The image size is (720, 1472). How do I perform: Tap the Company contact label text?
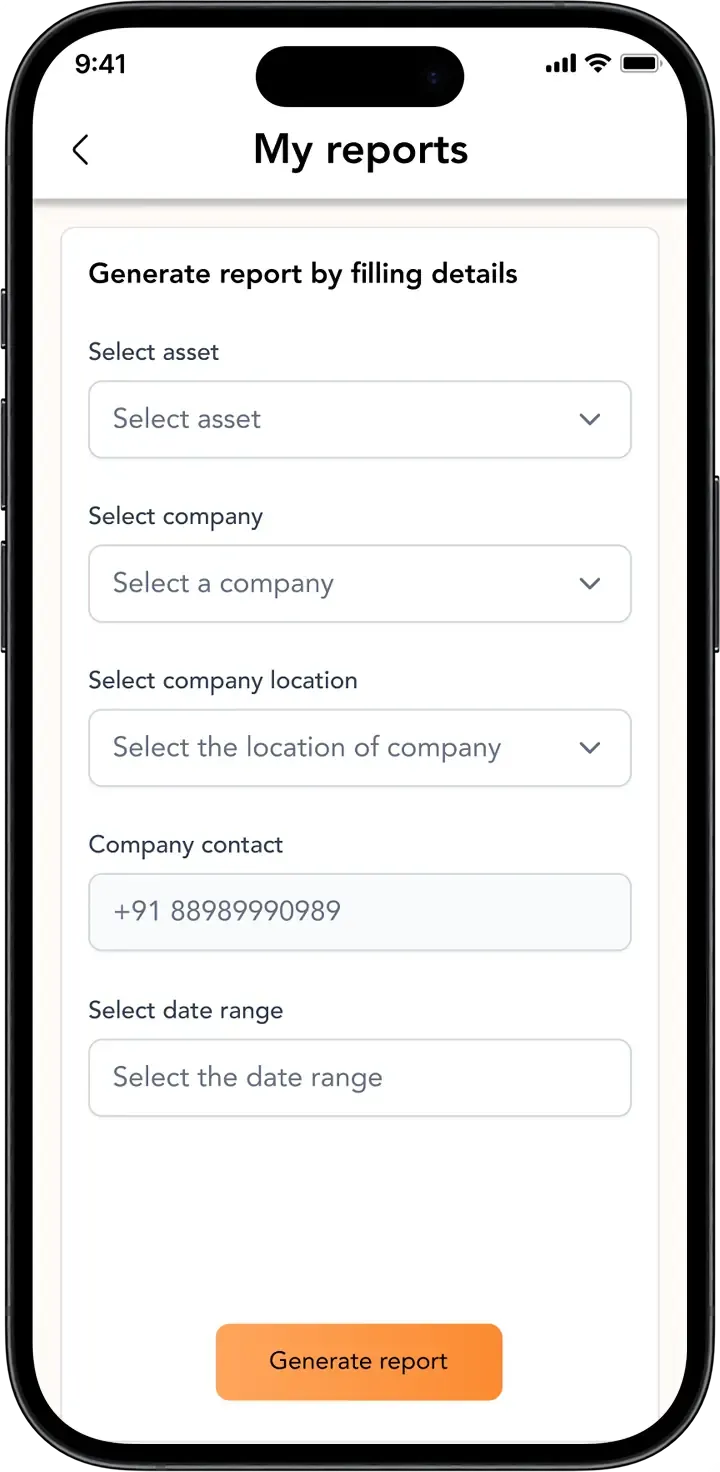pyautogui.click(x=185, y=845)
